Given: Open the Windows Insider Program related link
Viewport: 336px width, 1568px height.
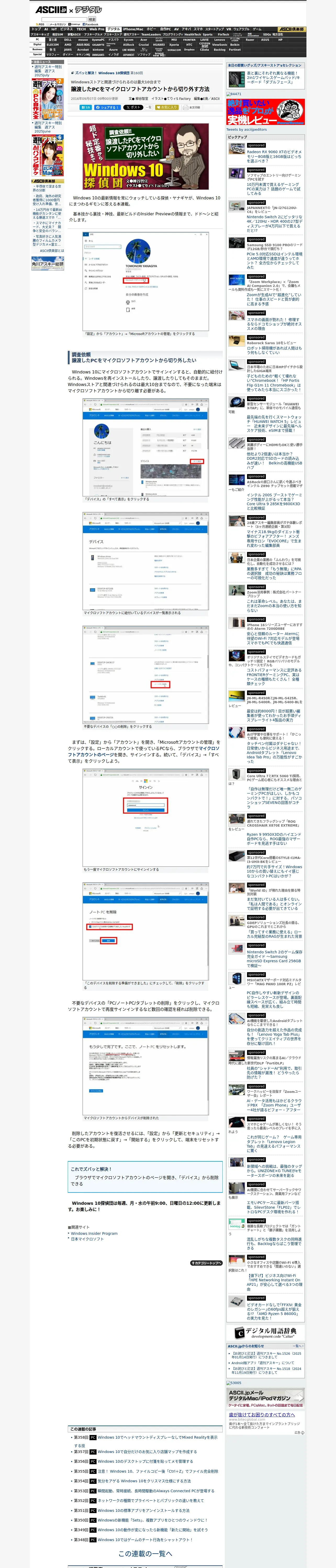Looking at the screenshot, I should coord(94,1233).
